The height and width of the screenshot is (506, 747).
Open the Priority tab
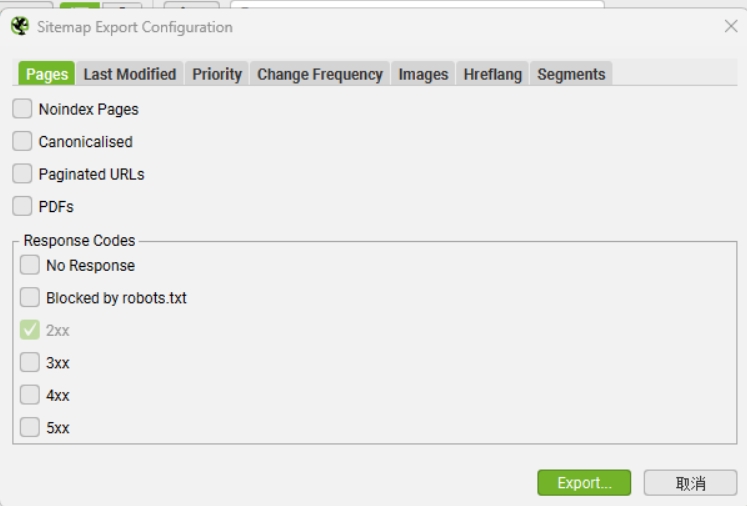pos(217,73)
